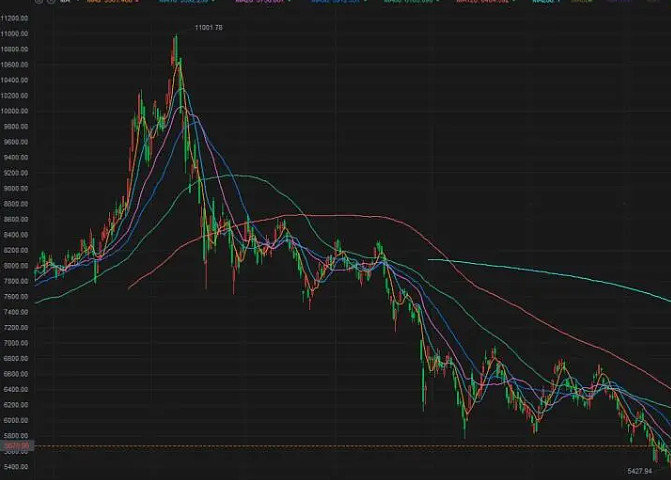Click the 6800.00 axis label
The width and height of the screenshot is (671, 480).
click(x=16, y=359)
